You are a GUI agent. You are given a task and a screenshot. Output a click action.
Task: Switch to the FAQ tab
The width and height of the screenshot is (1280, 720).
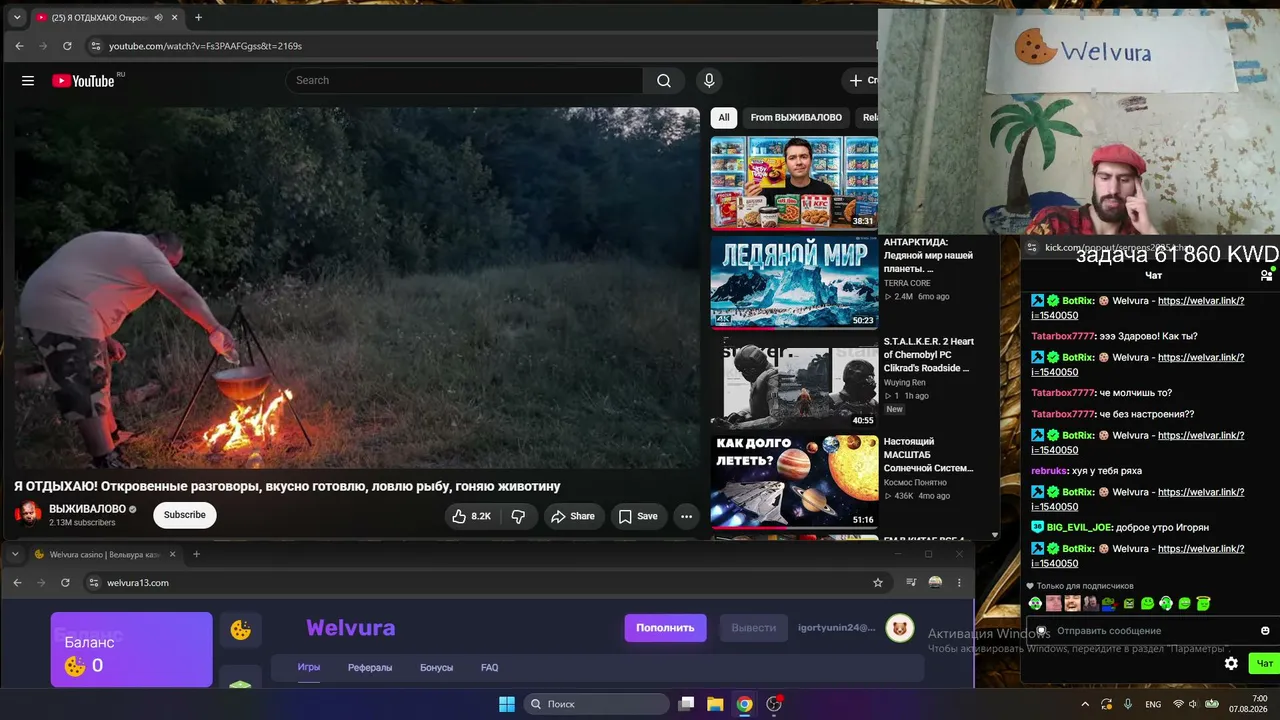coord(490,667)
